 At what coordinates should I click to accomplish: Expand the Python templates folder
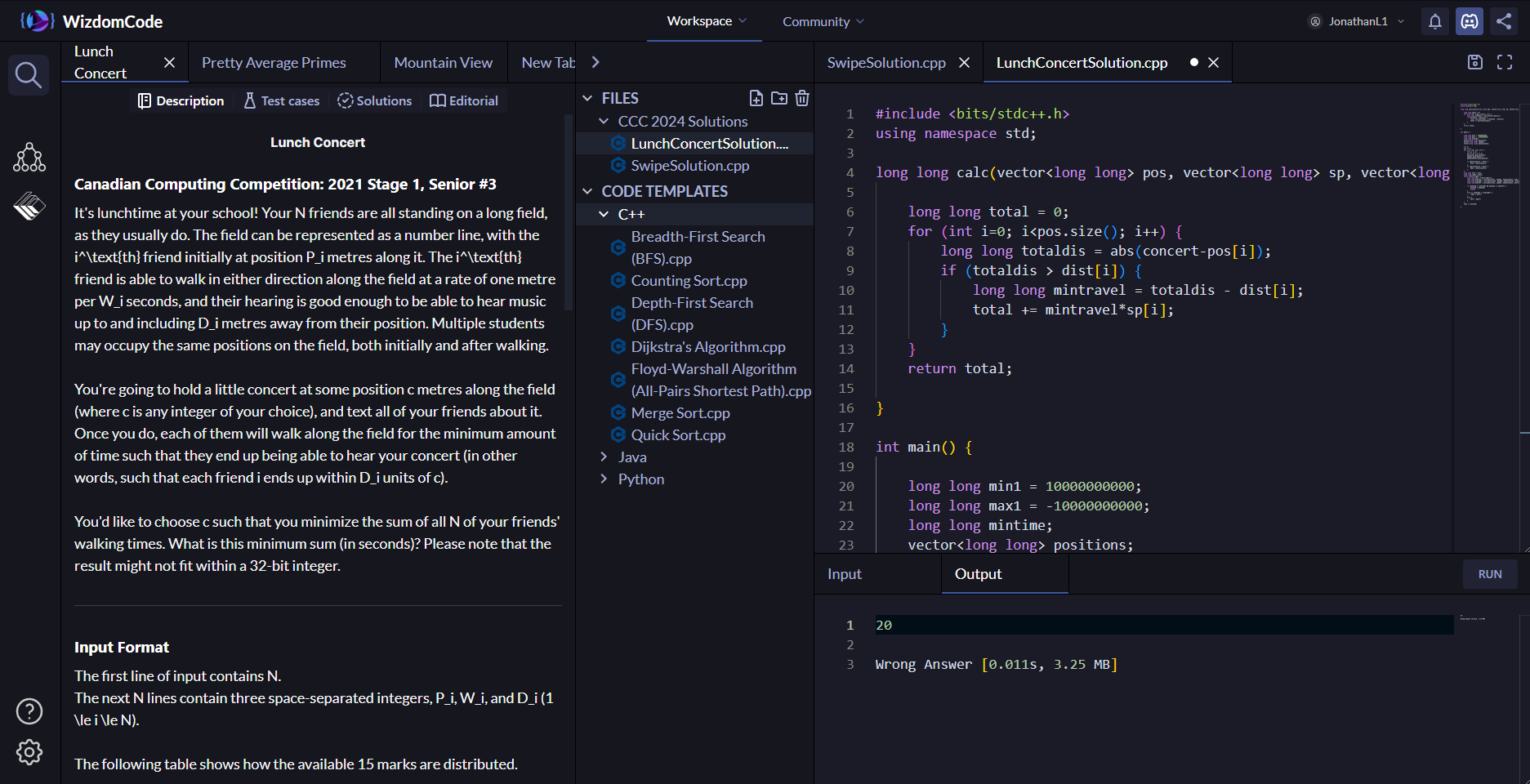tap(640, 479)
